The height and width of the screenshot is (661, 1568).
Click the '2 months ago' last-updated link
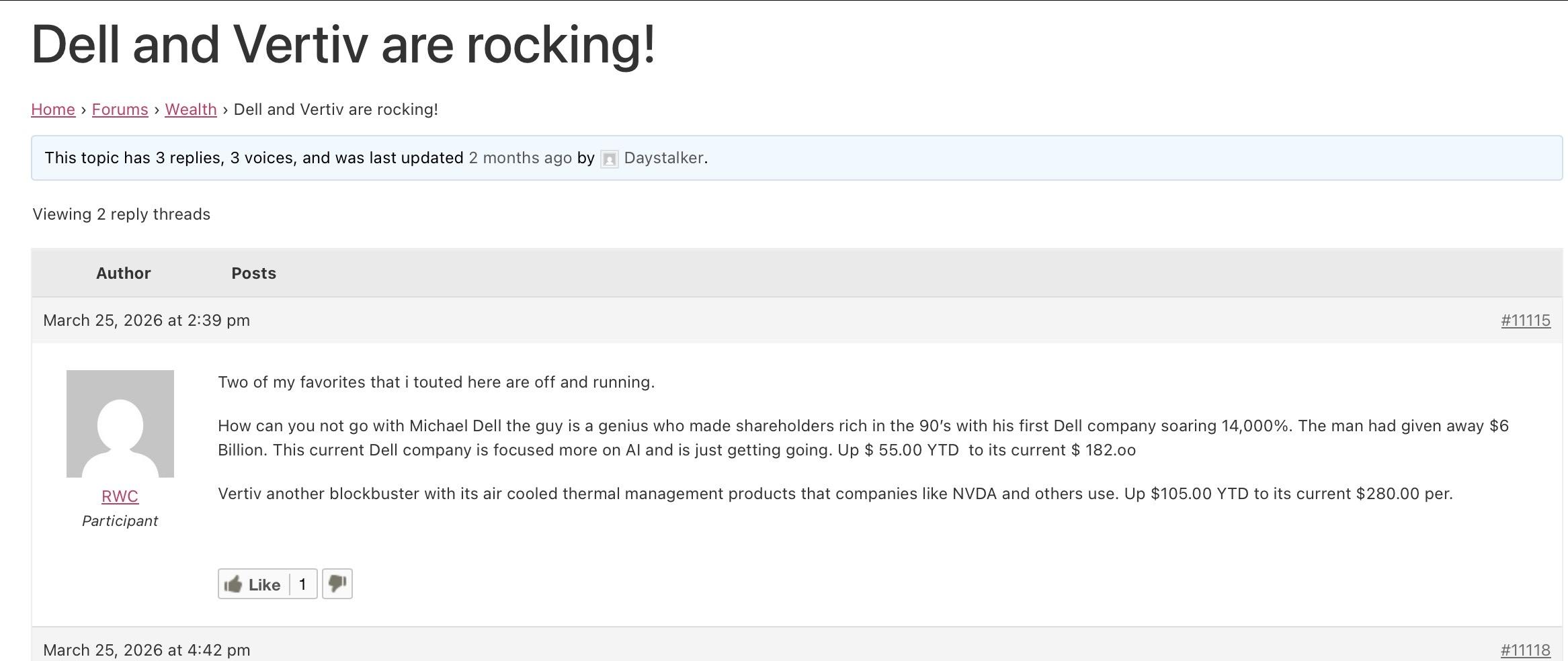tap(520, 158)
